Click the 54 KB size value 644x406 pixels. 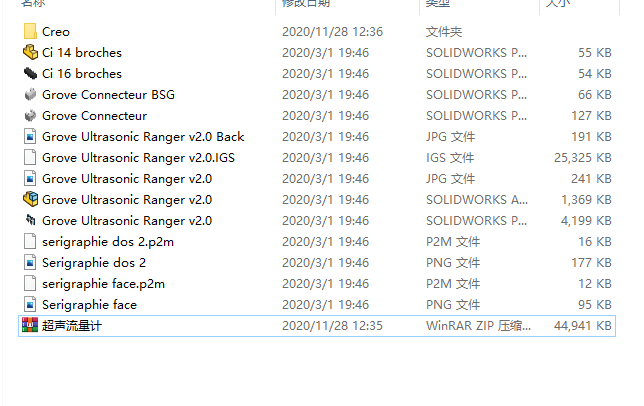coord(595,73)
